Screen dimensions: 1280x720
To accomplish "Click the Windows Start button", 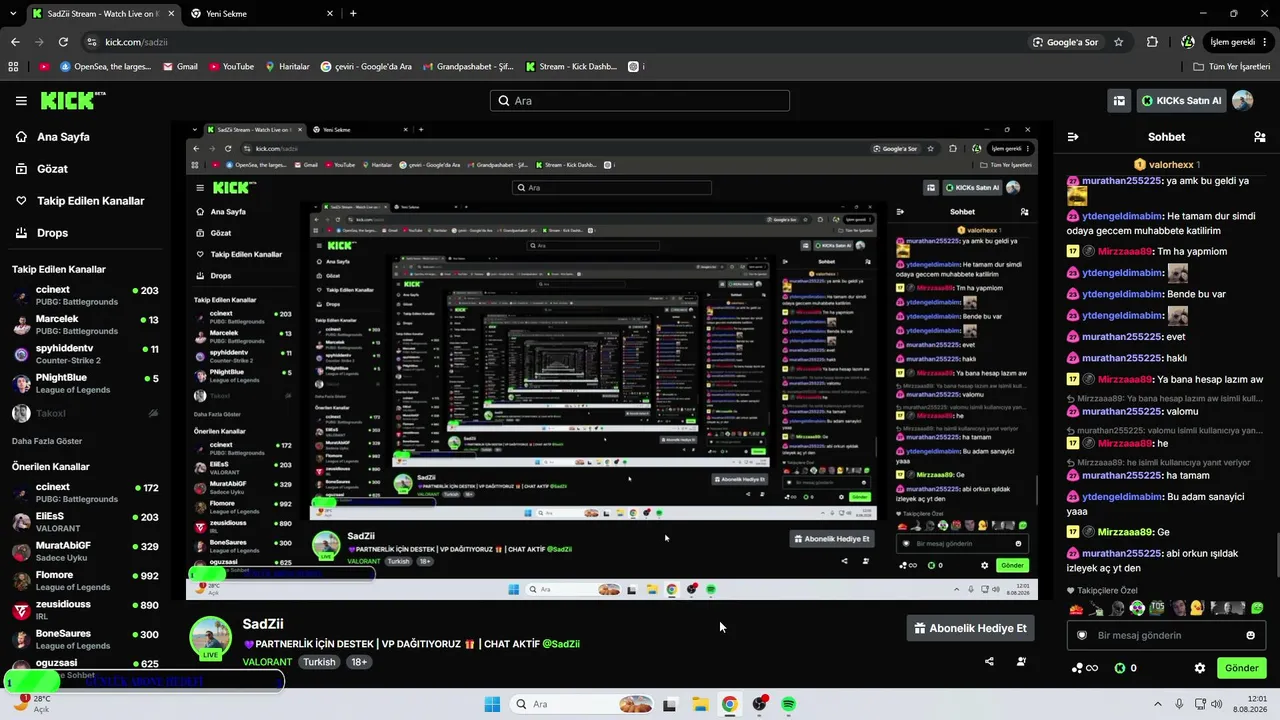I will (x=492, y=704).
